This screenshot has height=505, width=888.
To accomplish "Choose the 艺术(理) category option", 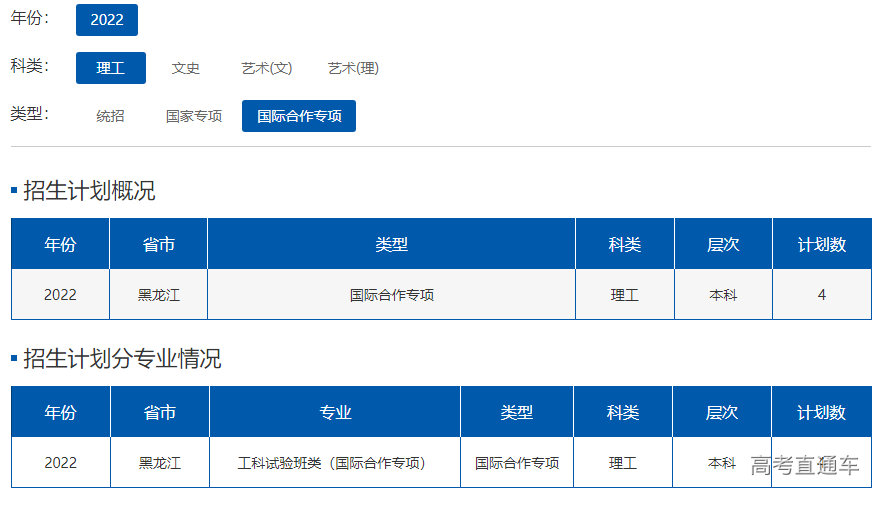I will tap(353, 68).
